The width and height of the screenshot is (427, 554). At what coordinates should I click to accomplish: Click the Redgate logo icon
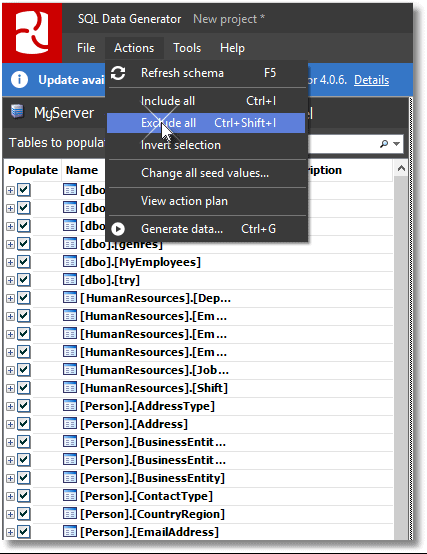pyautogui.click(x=32, y=33)
